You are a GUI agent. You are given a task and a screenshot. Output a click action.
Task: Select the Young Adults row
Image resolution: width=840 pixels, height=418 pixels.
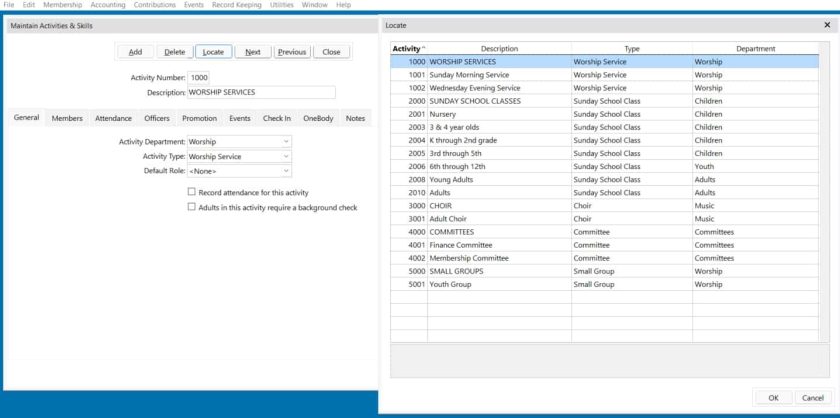tap(605, 180)
